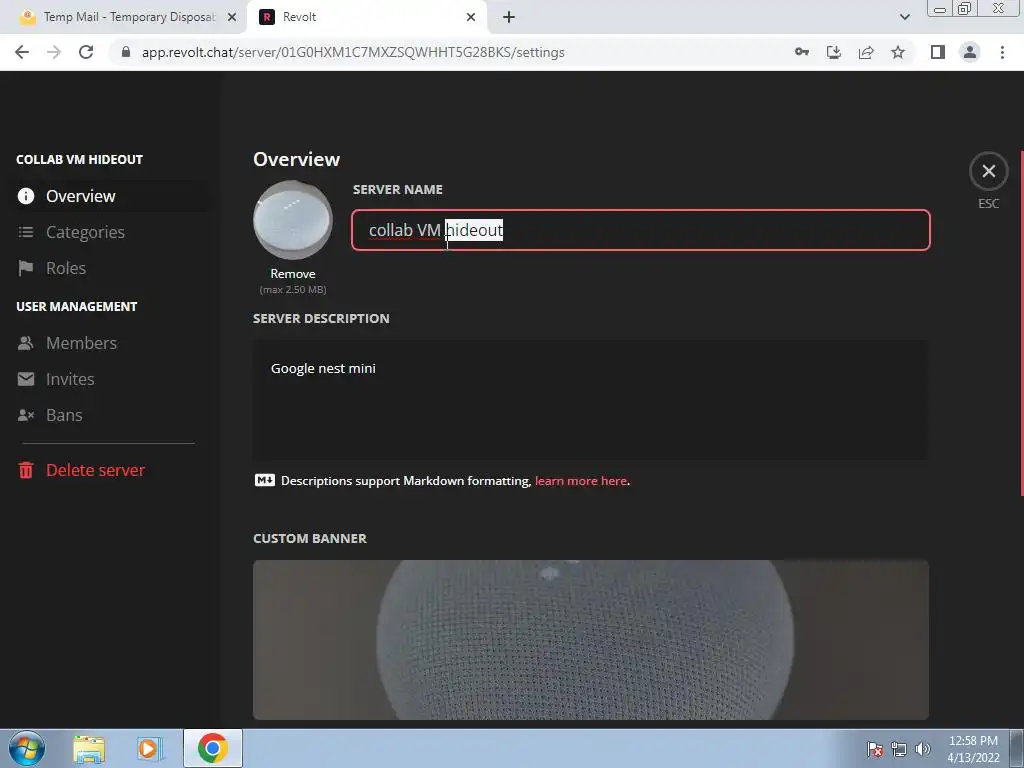Open File Explorer from taskbar
The image size is (1024, 768).
pos(89,749)
